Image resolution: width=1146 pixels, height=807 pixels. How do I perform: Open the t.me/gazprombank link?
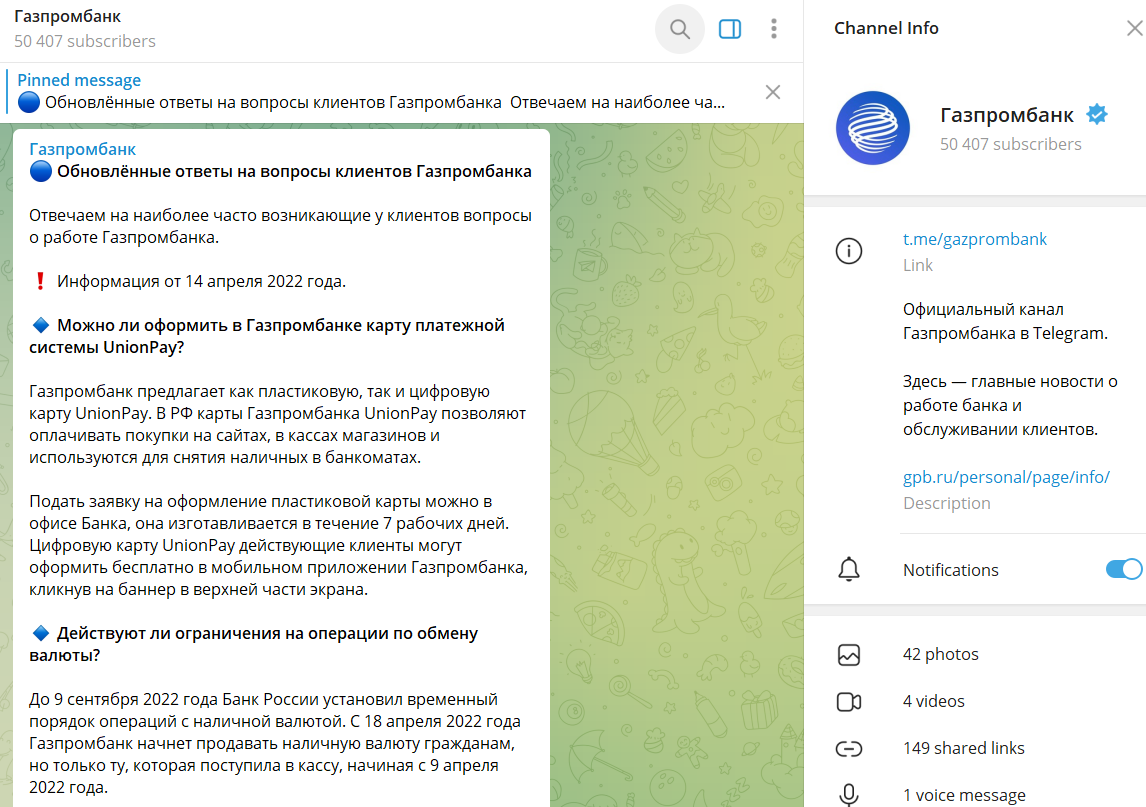coord(974,239)
